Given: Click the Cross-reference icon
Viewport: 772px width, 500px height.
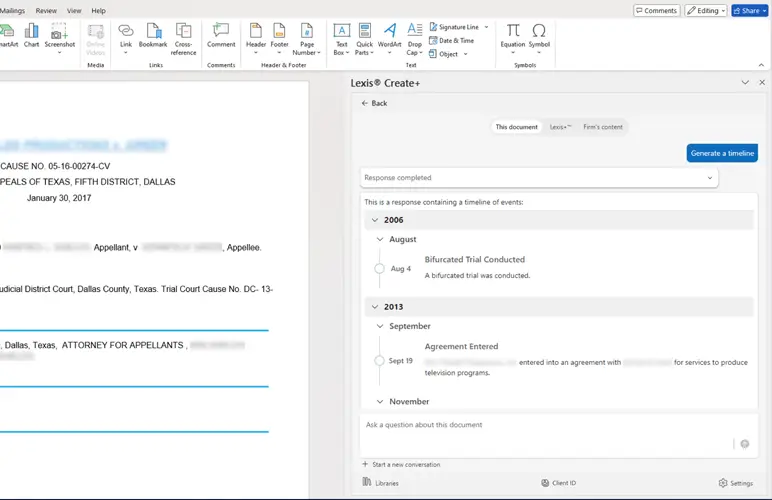Looking at the screenshot, I should click(x=183, y=37).
